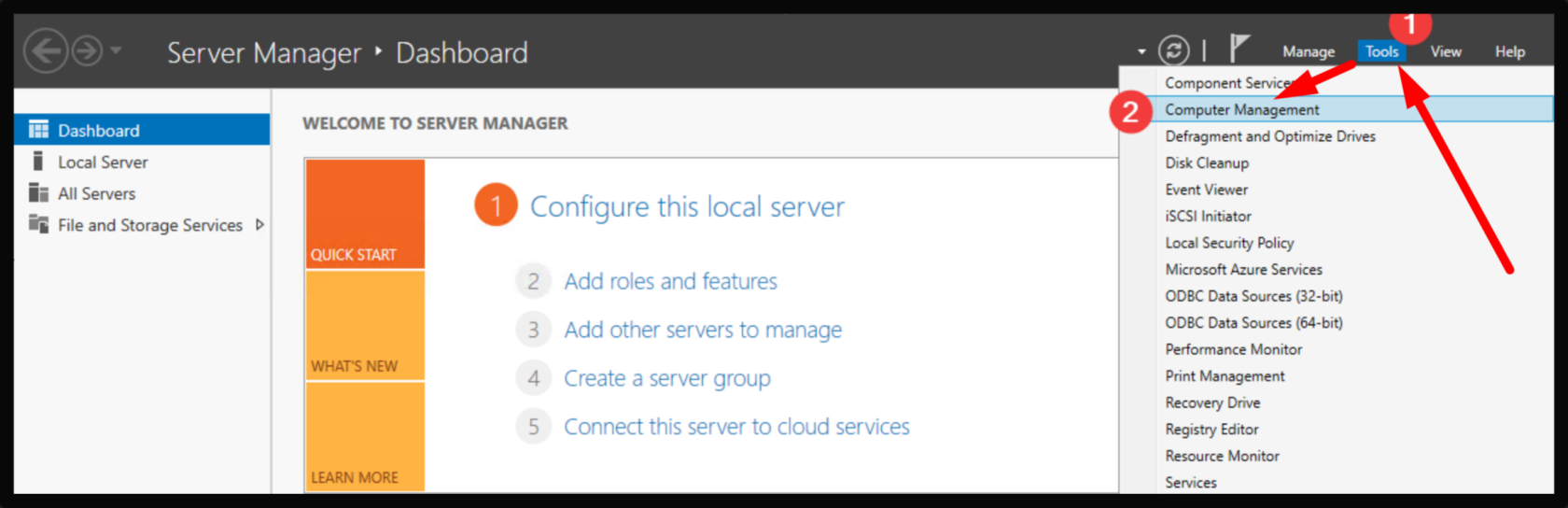The width and height of the screenshot is (1568, 508).
Task: Click the Local Server icon
Action: point(38,162)
